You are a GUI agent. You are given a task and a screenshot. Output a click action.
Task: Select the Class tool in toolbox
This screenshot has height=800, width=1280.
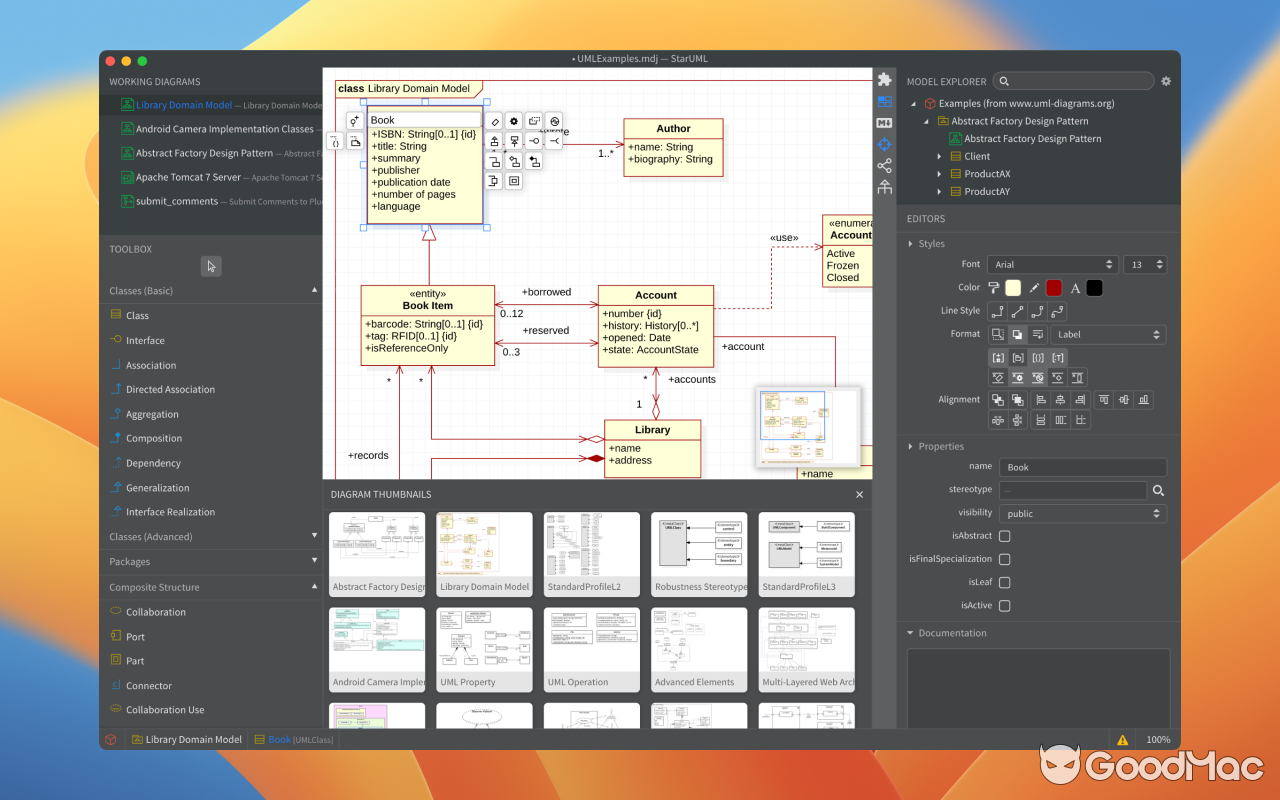[x=136, y=315]
